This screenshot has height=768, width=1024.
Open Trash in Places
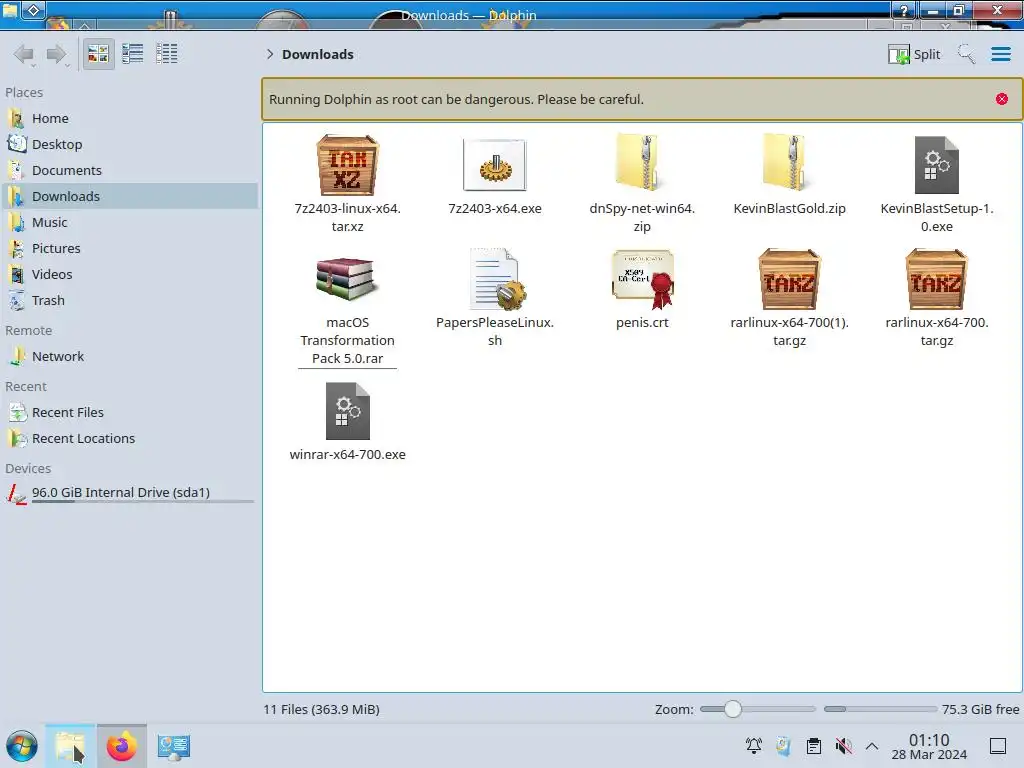[x=129, y=301]
